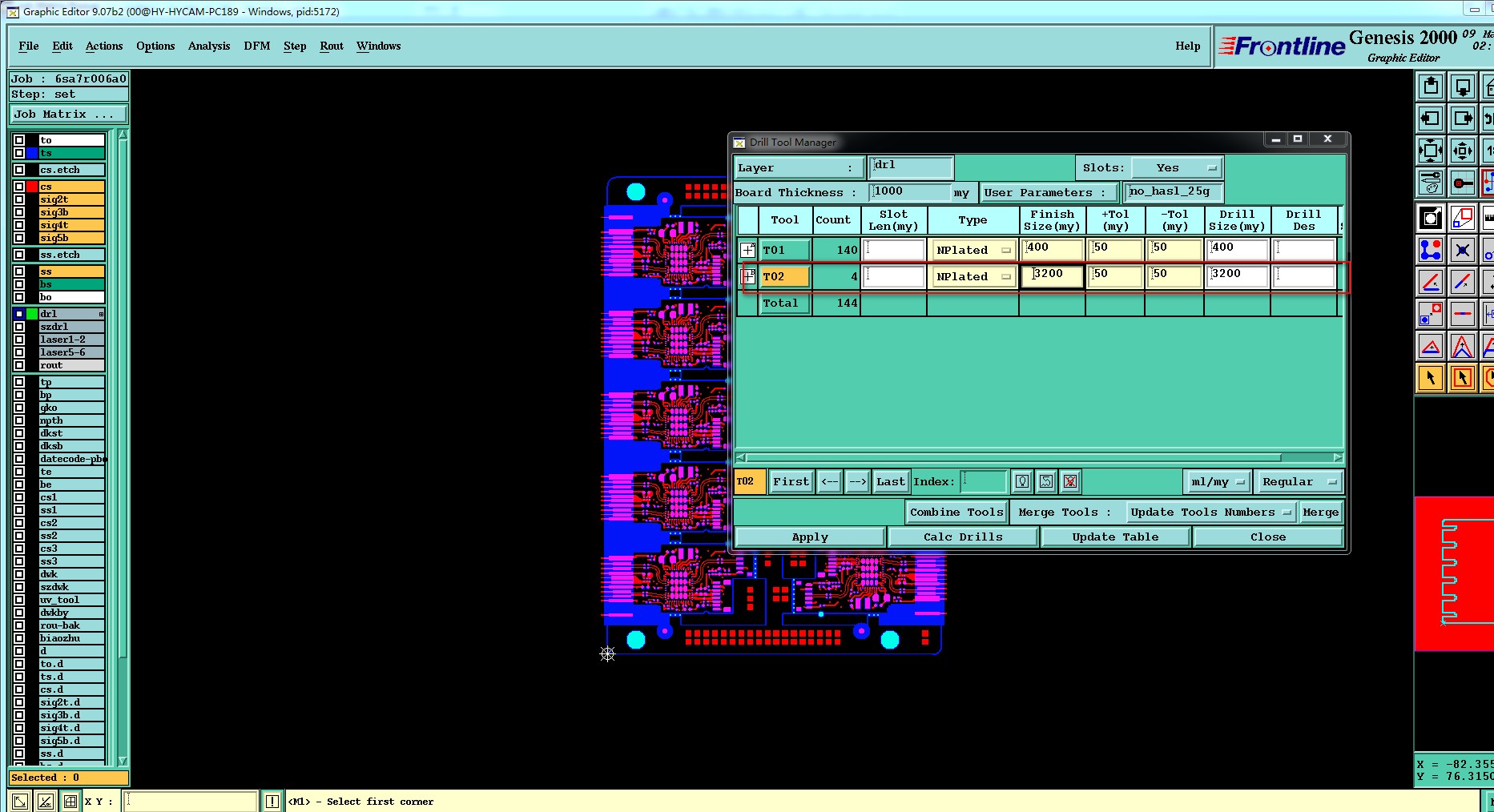Click the pan down view icon
Screen dimensions: 1494x812
point(1463,86)
